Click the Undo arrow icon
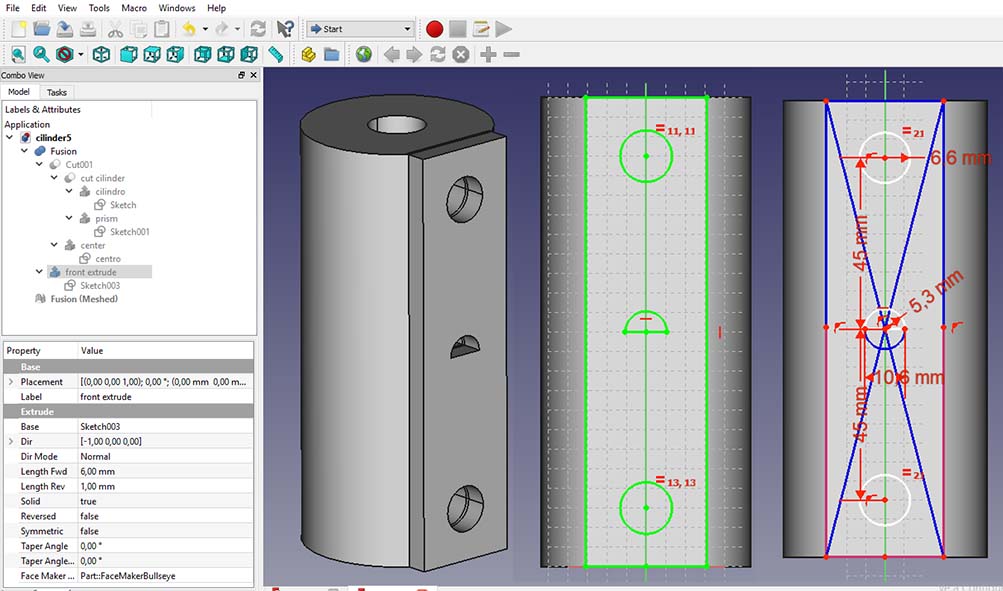The width and height of the screenshot is (1003, 591). pyautogui.click(x=186, y=29)
